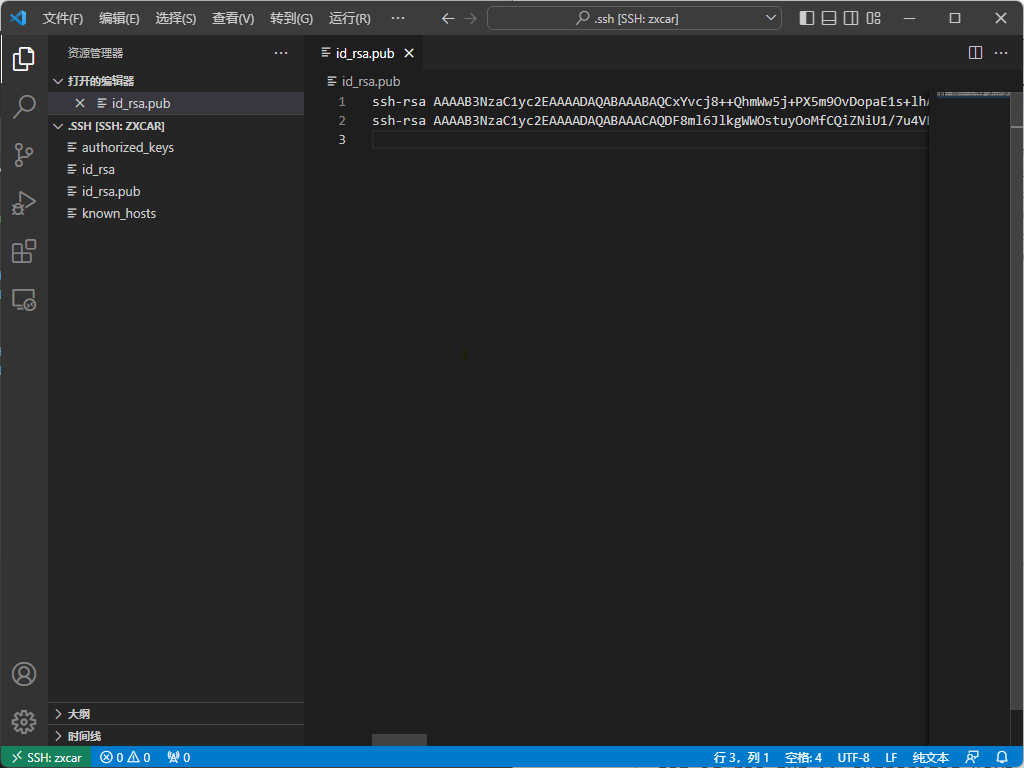
Task: Open the Manage gear settings
Action: click(24, 721)
